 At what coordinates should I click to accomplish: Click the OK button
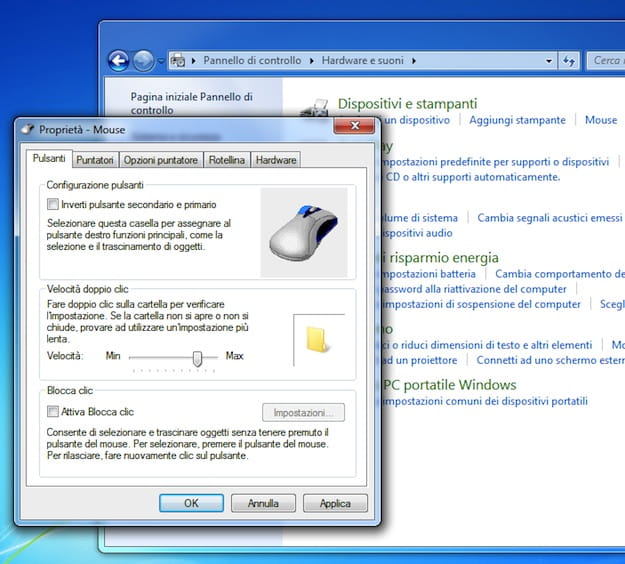[x=191, y=503]
